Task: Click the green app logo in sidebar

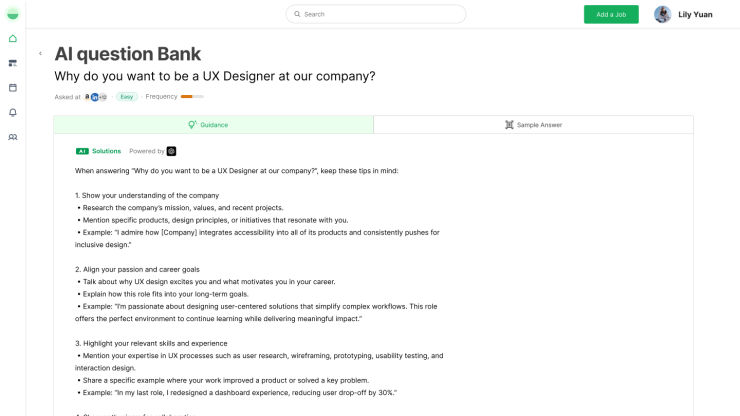Action: click(13, 14)
